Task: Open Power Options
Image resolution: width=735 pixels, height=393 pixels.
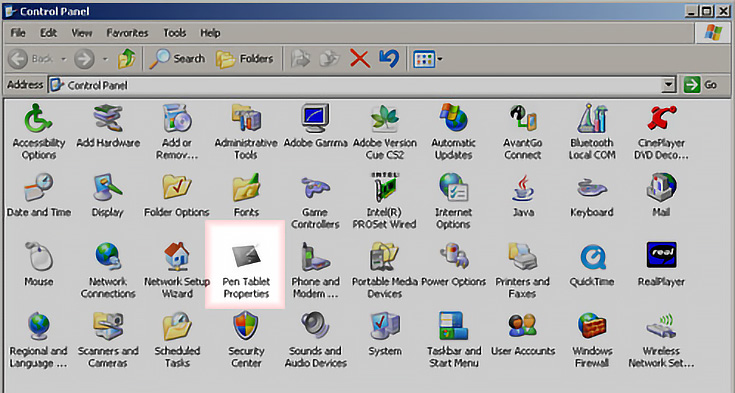Action: (453, 264)
